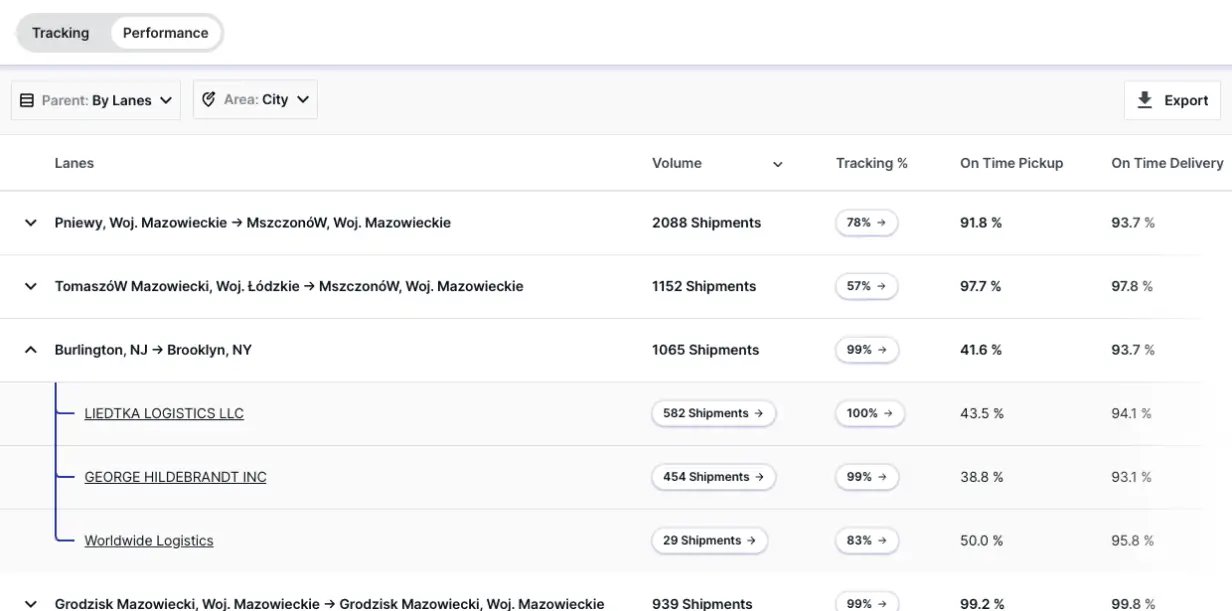
Task: Expand the Pniewy to Mszczonów lane row
Action: coord(30,223)
